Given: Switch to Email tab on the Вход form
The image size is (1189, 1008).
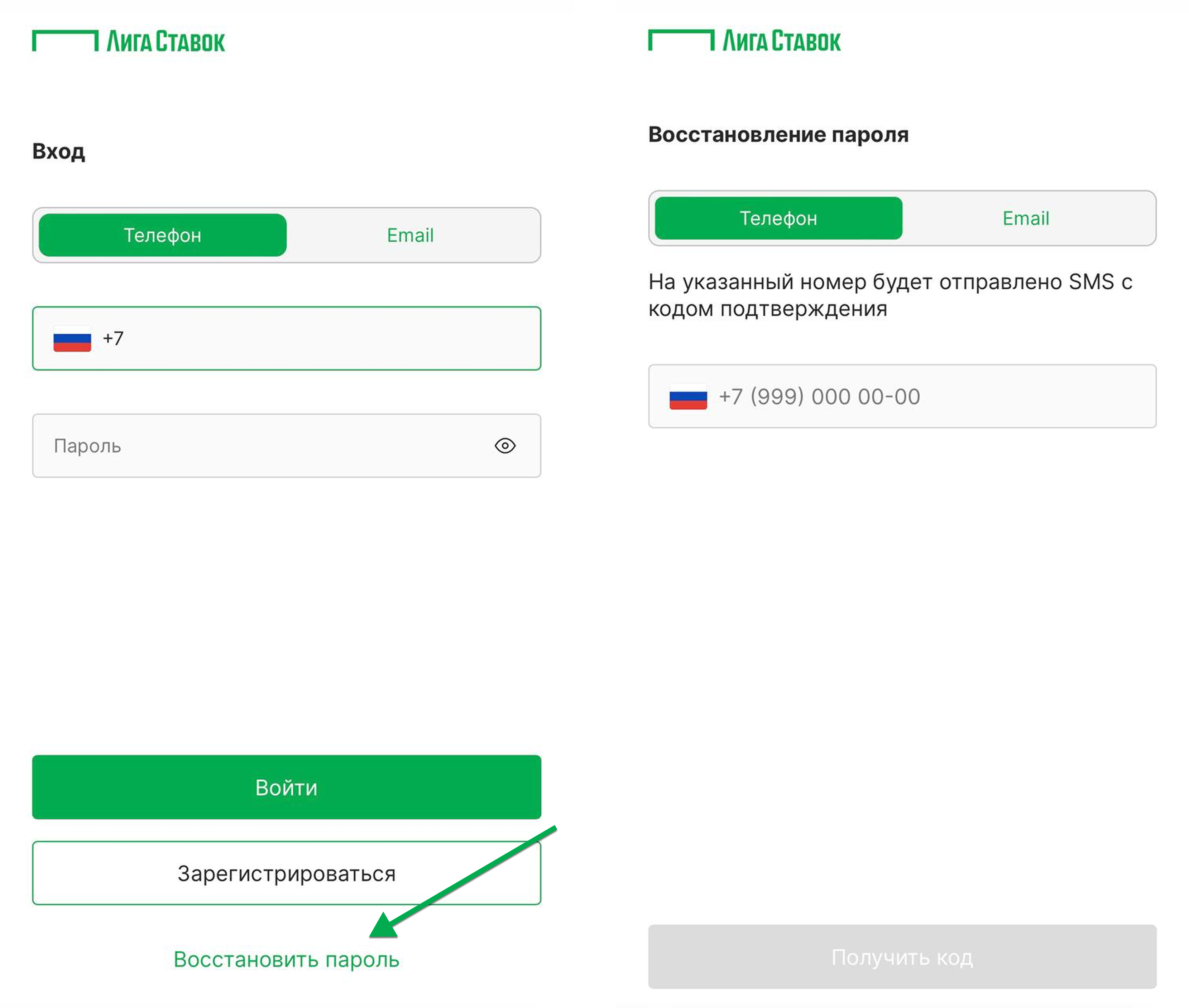Looking at the screenshot, I should coord(410,235).
